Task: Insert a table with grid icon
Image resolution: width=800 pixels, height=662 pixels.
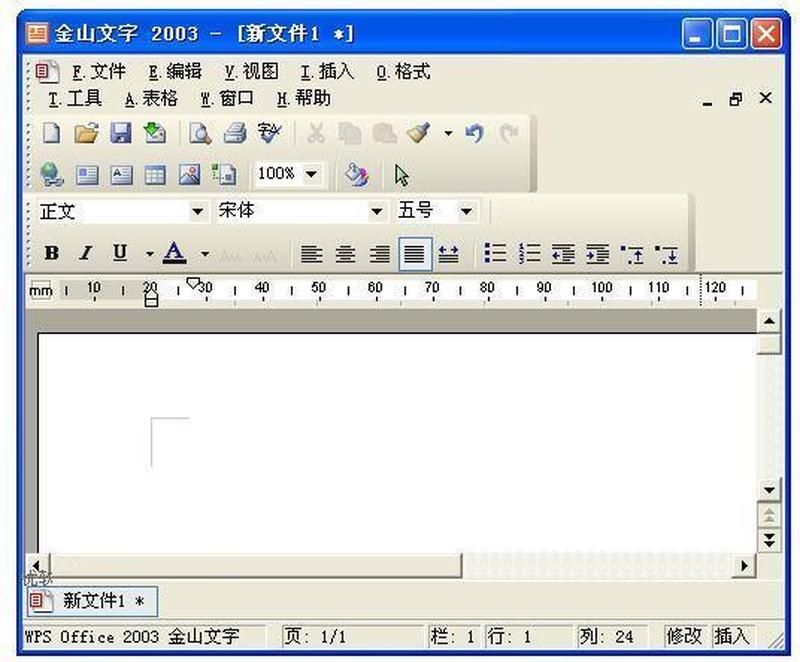Action: (x=155, y=175)
